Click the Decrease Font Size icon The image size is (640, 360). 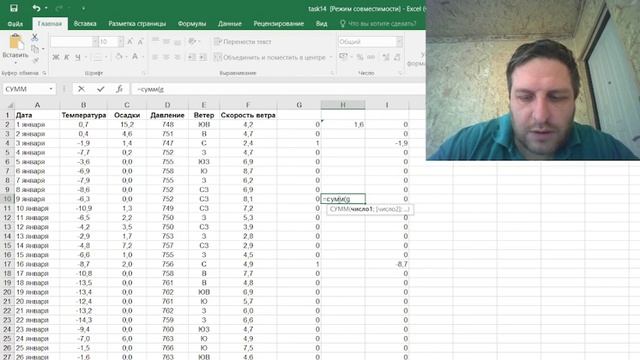click(x=141, y=42)
